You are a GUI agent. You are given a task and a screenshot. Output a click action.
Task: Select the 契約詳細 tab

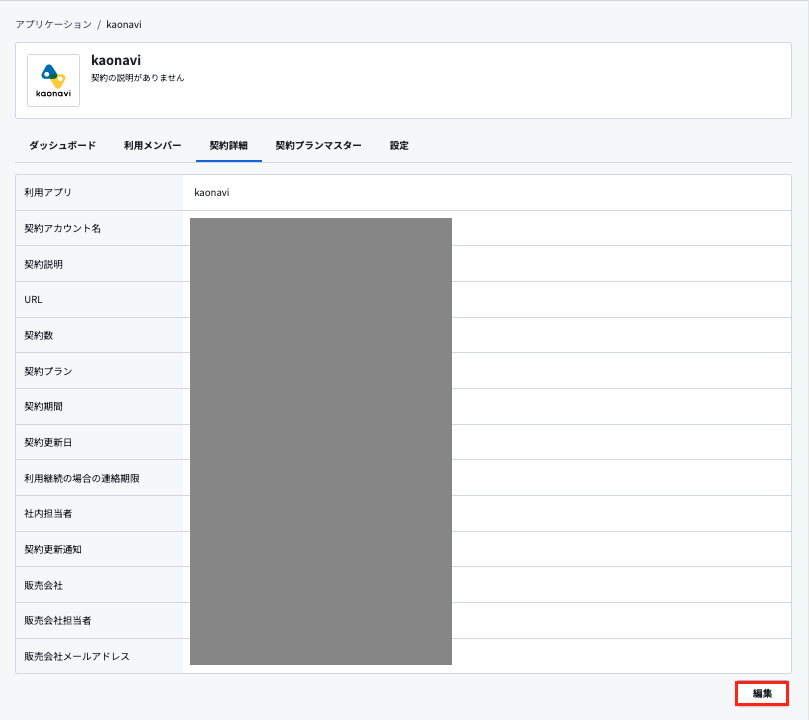click(x=229, y=145)
